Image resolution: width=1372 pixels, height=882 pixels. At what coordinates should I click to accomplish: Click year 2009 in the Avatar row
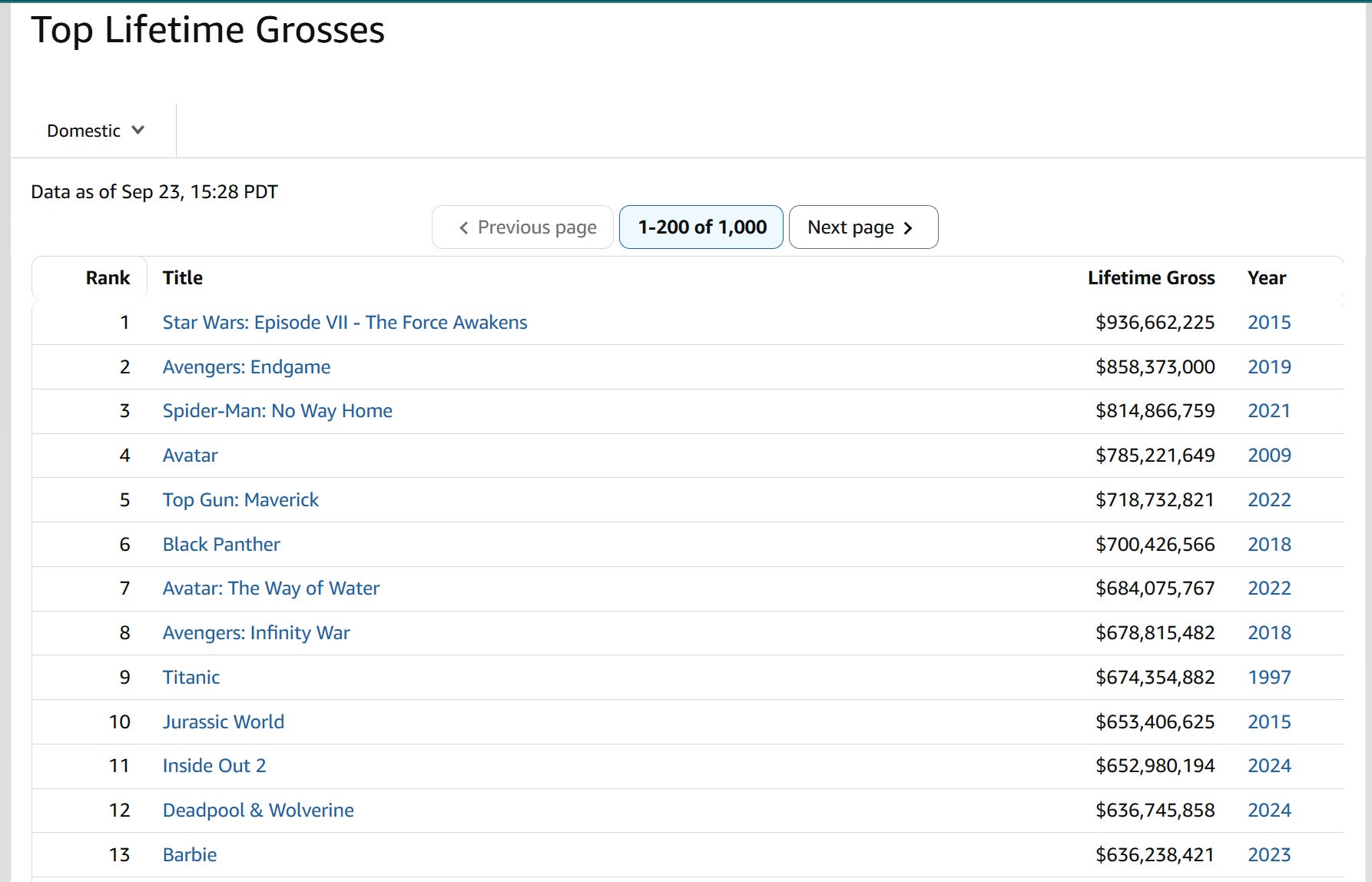click(x=1269, y=456)
